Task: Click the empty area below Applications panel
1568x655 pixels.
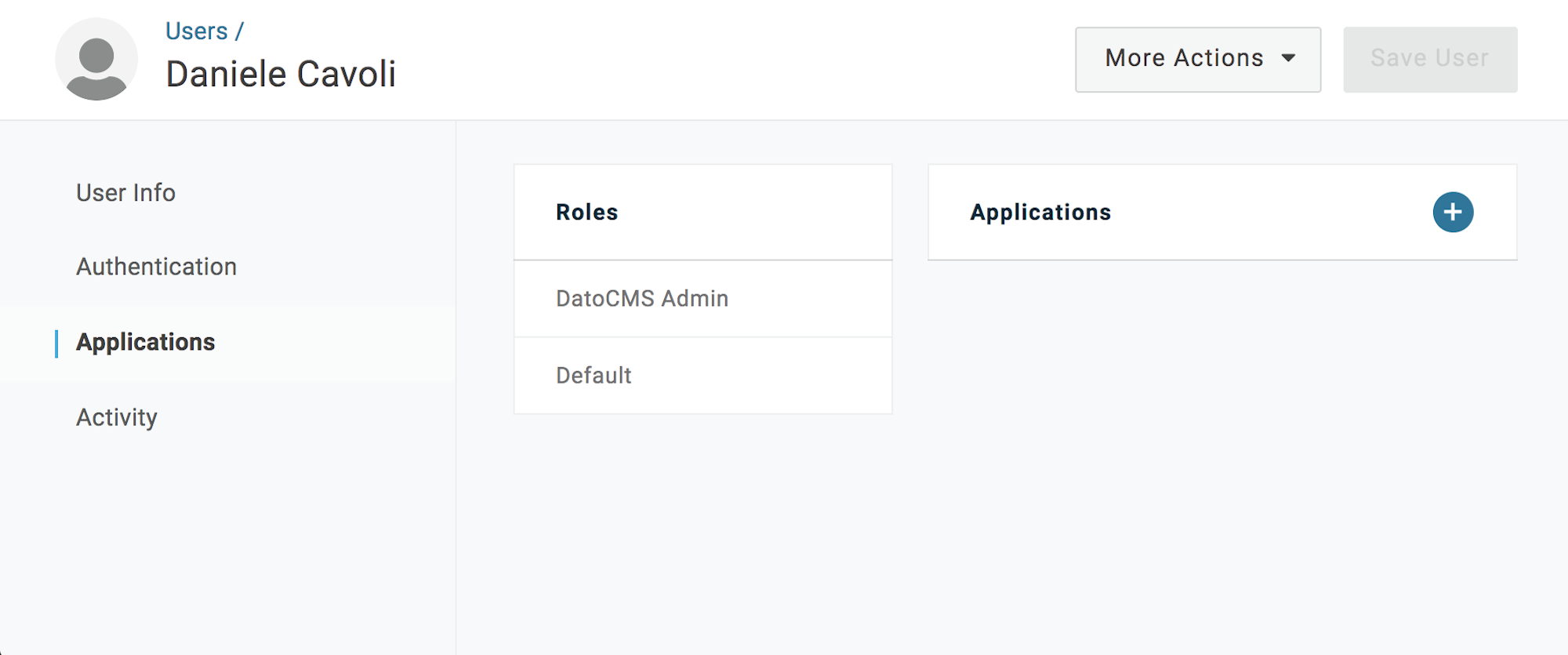Action: (1222, 455)
